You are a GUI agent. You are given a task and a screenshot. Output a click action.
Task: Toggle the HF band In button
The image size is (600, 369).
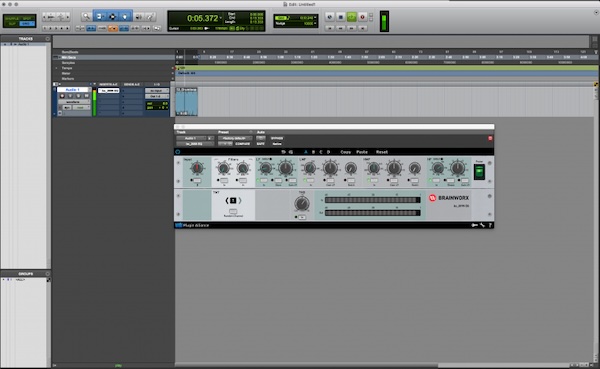pyautogui.click(x=436, y=180)
